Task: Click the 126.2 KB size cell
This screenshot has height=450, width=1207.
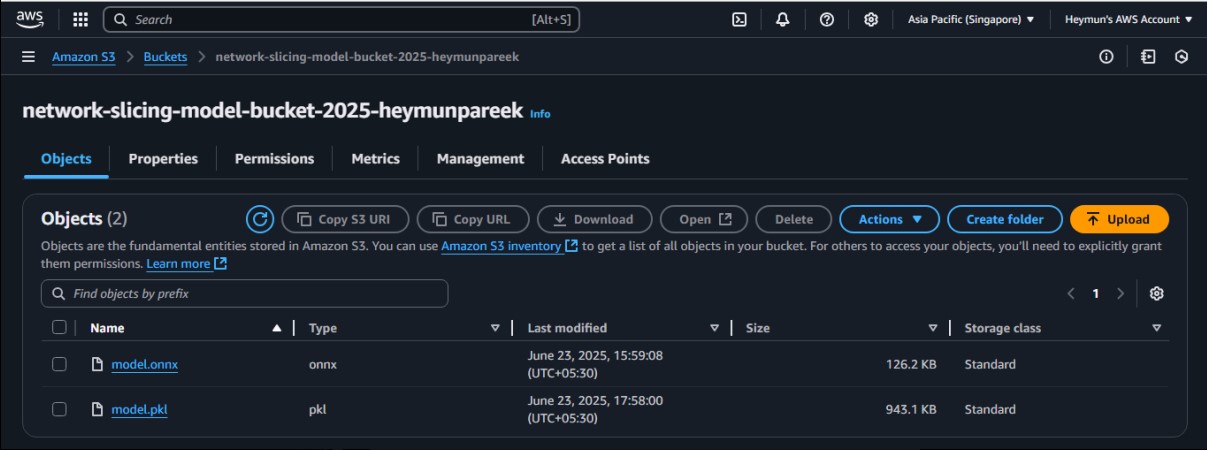Action: click(911, 365)
